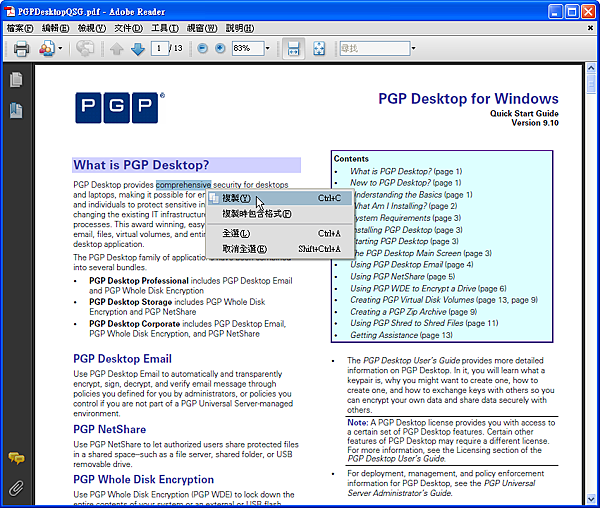This screenshot has height=508, width=600.
Task: Maximize the Adobe Reader window
Action: (572, 11)
